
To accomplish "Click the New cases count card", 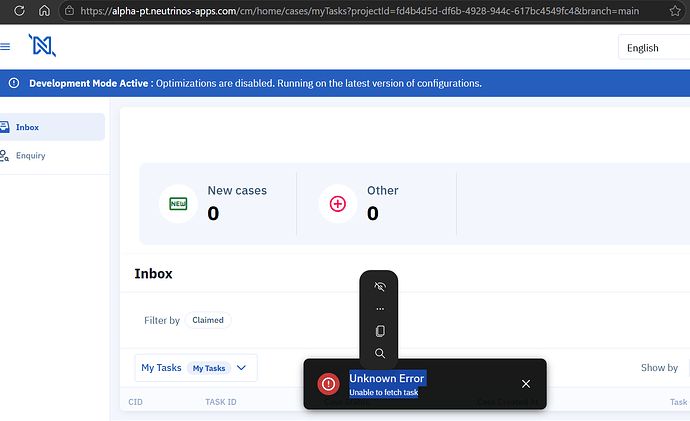I will [218, 204].
